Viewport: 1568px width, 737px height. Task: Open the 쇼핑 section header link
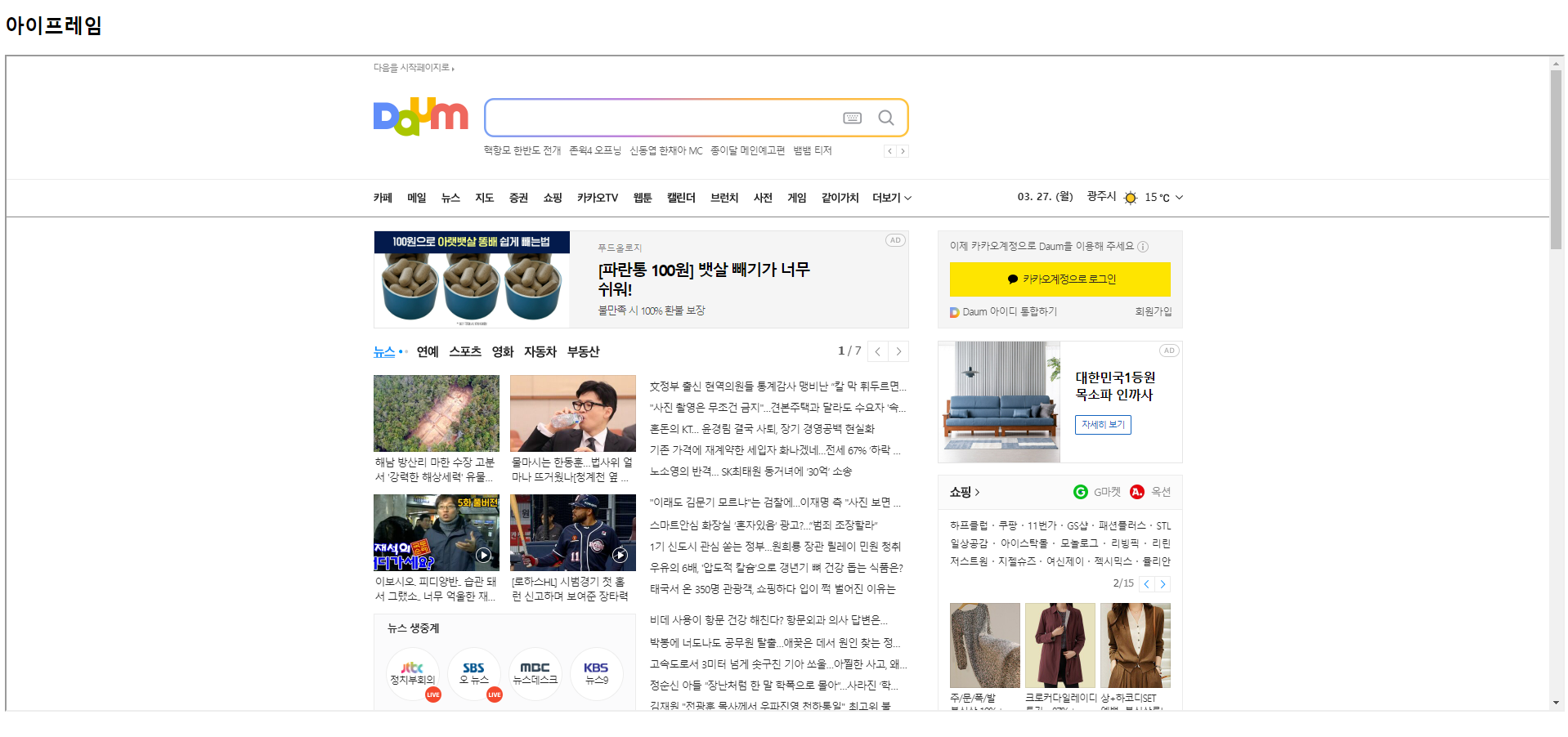[965, 492]
